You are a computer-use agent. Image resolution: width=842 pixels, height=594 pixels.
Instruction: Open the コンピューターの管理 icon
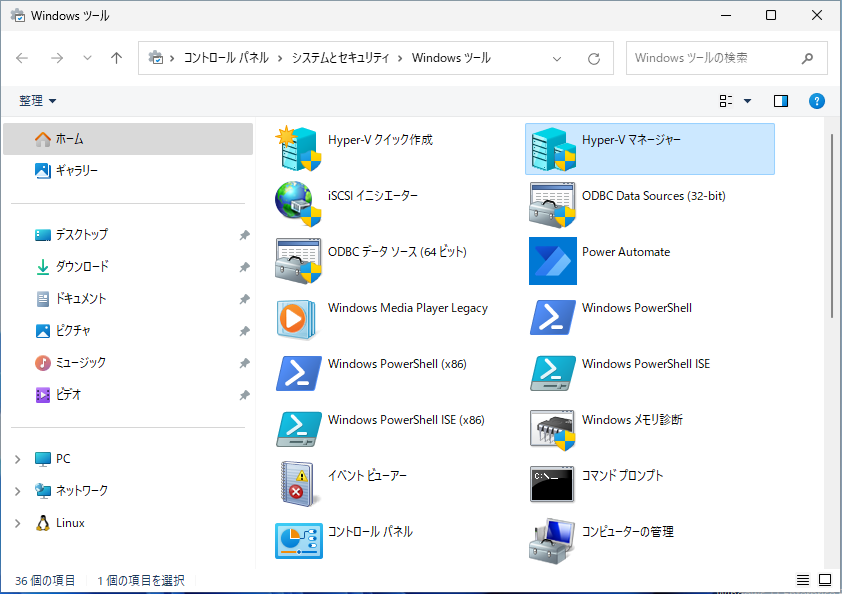(x=553, y=540)
